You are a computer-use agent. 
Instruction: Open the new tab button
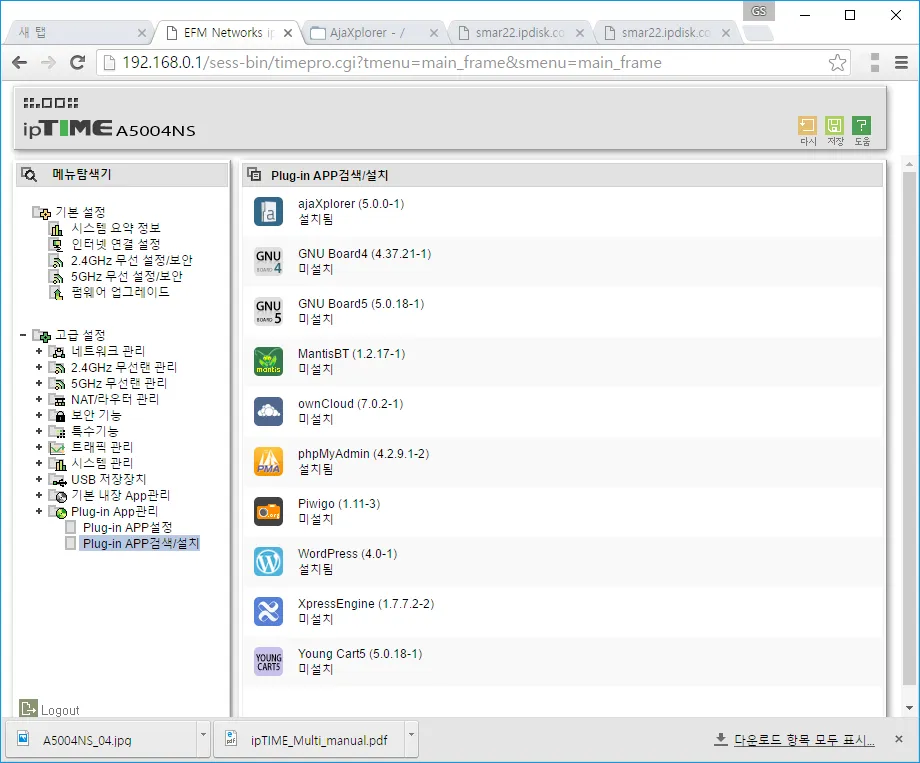click(x=759, y=33)
